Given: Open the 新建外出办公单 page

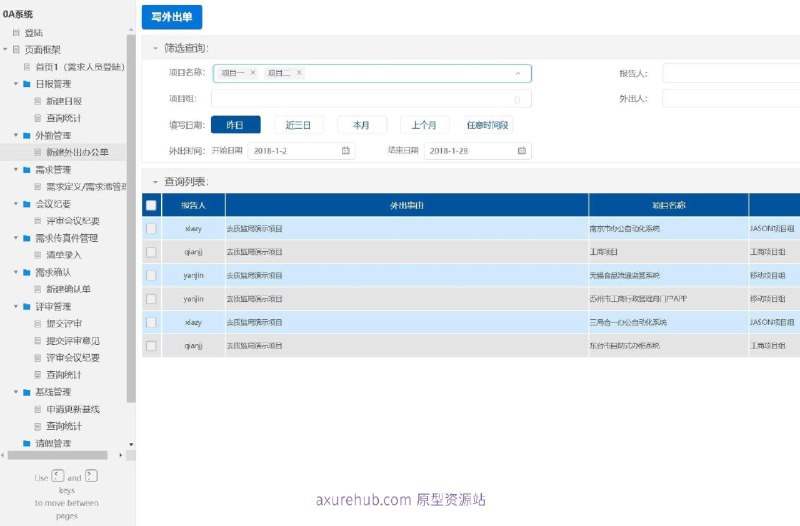Looking at the screenshot, I should tap(78, 152).
